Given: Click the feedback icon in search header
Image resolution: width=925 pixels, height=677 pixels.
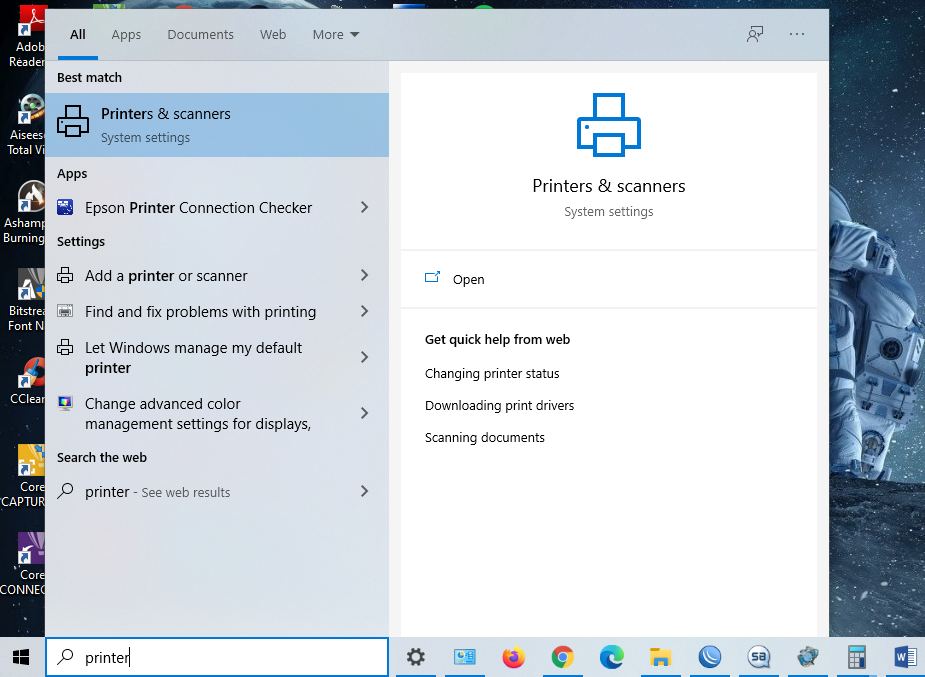Looking at the screenshot, I should [x=755, y=34].
